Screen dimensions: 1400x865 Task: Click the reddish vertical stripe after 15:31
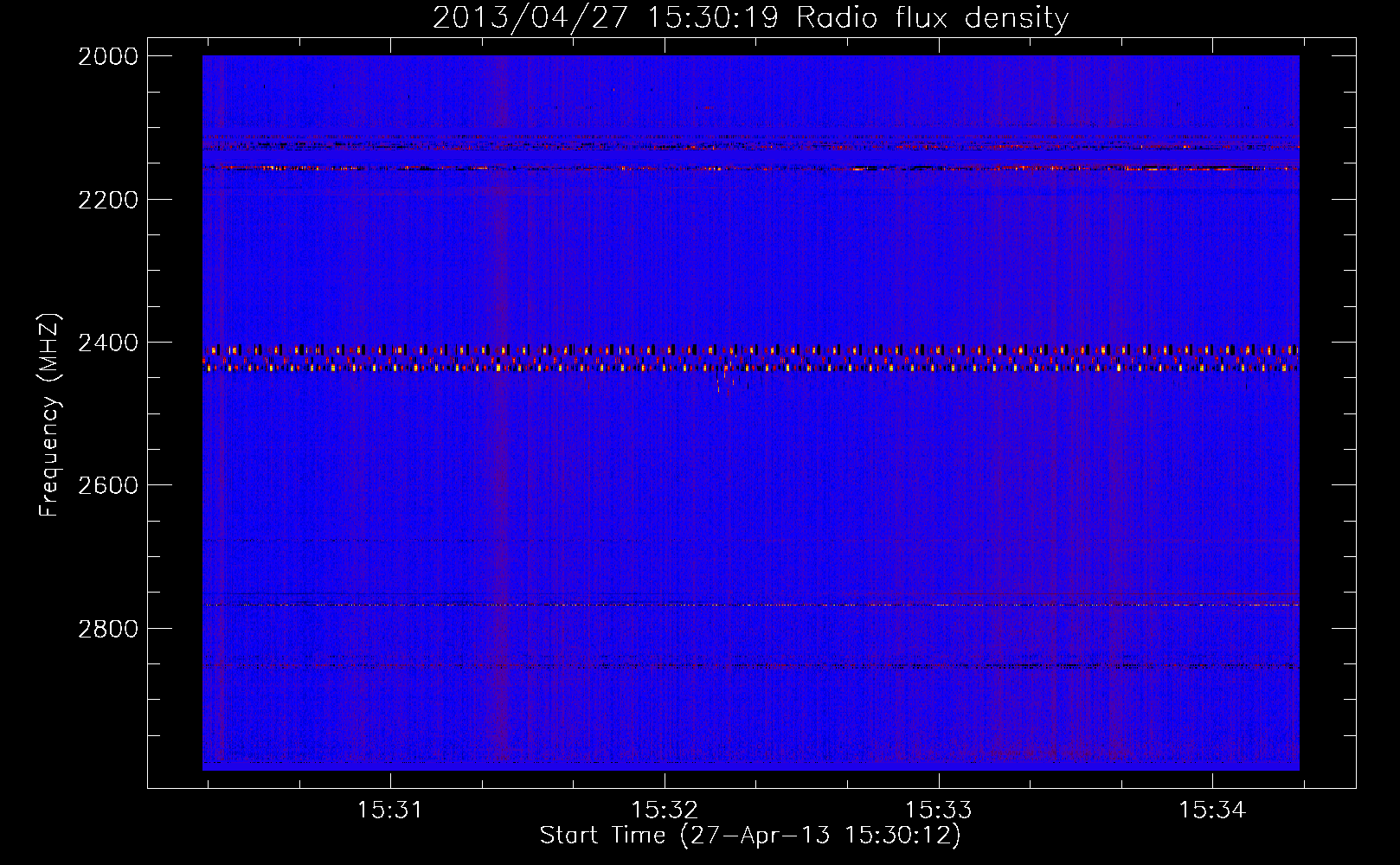coord(501,432)
